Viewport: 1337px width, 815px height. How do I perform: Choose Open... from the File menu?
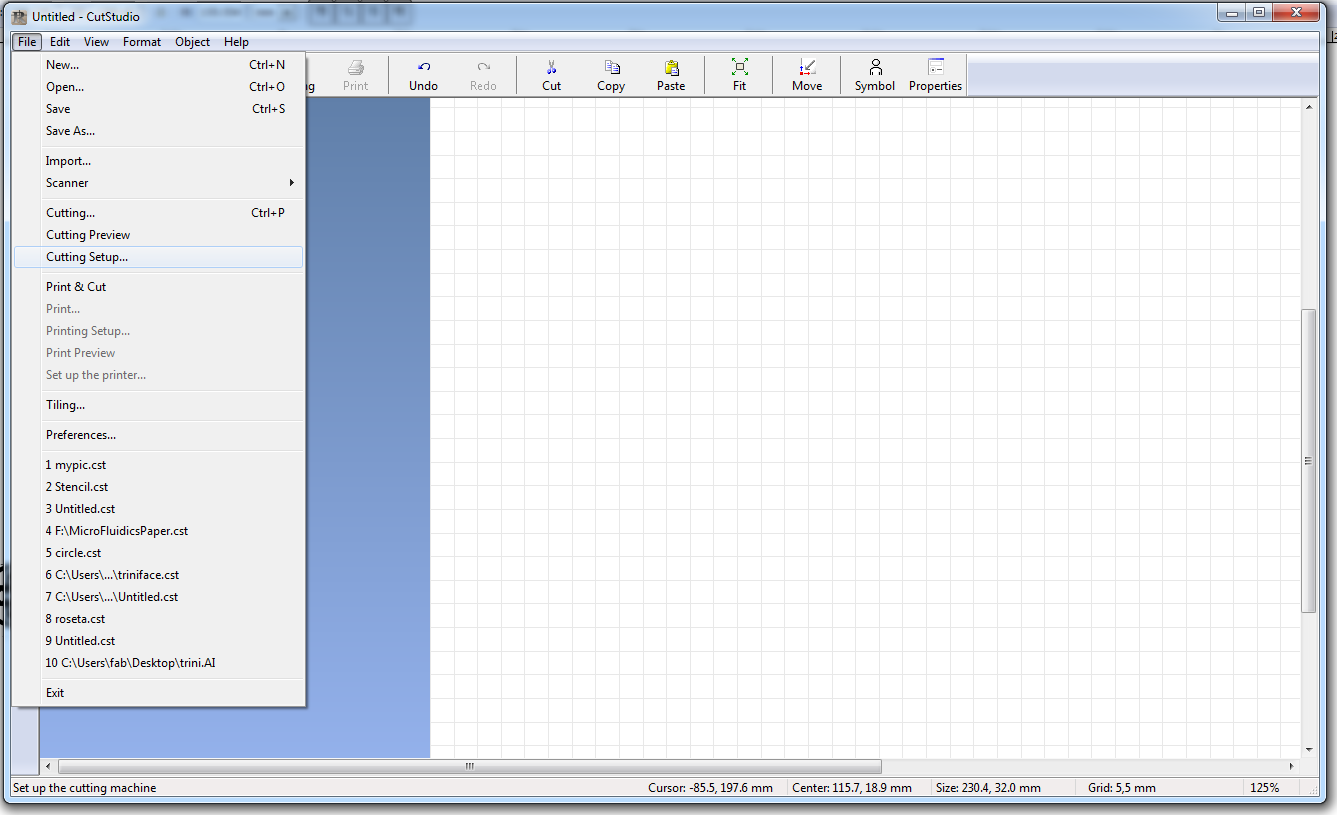tap(158, 87)
